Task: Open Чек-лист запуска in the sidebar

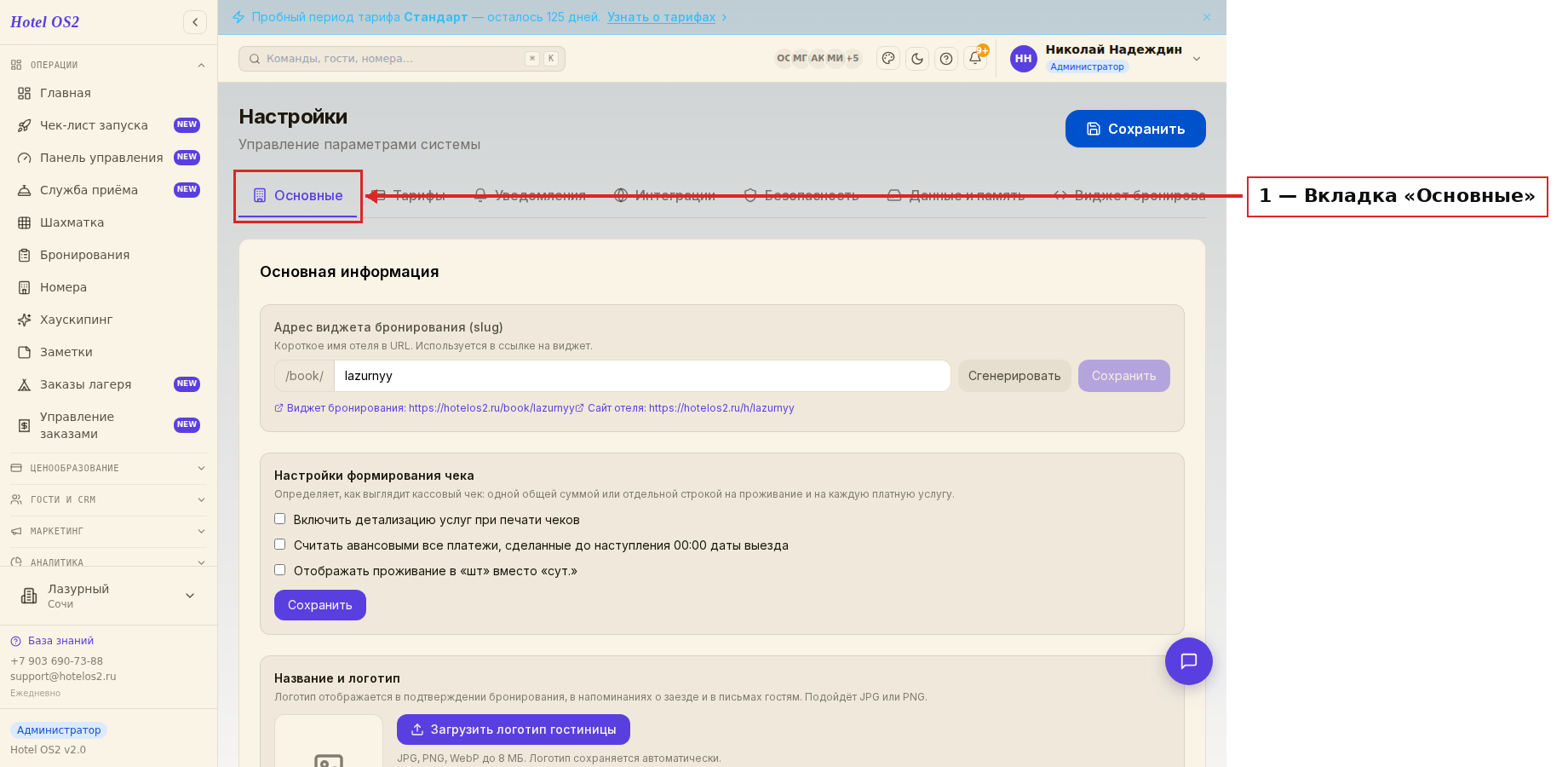Action: 108,125
